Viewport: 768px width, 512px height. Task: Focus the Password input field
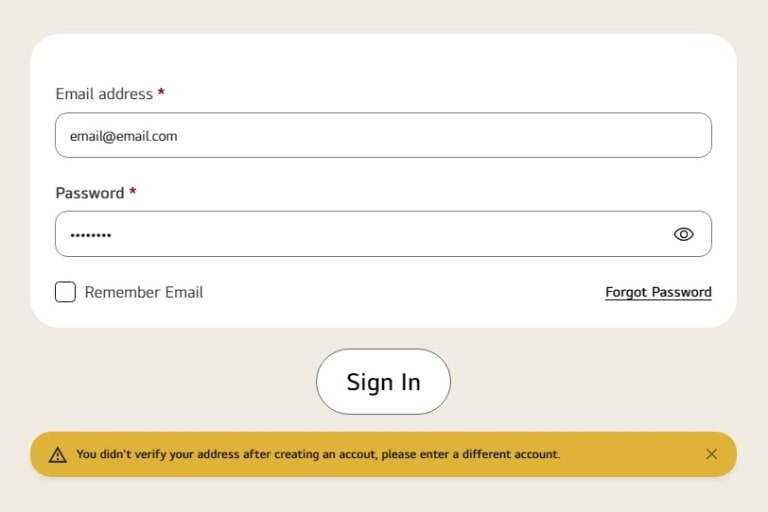(360, 234)
